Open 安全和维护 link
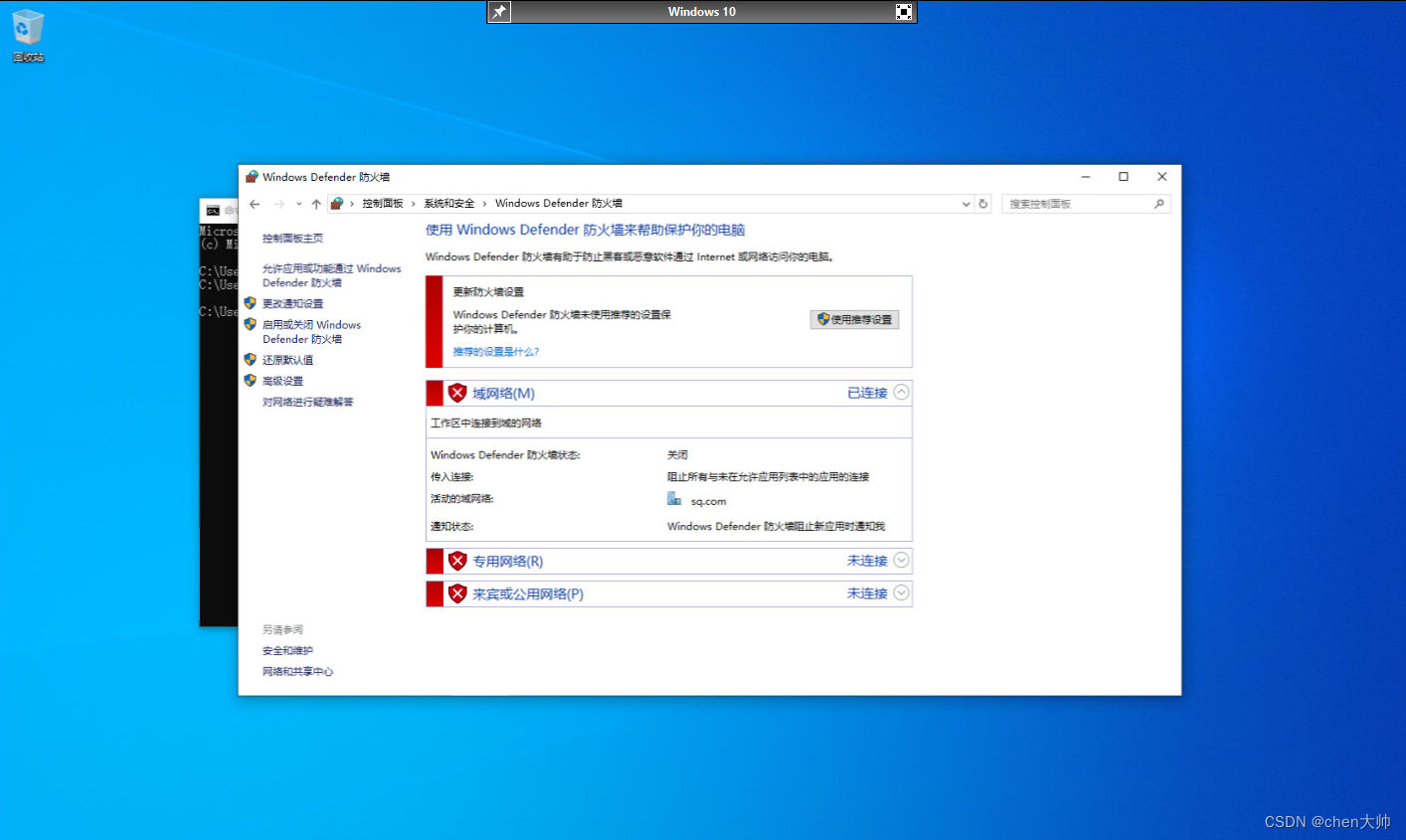The width and height of the screenshot is (1406, 840). tap(287, 651)
